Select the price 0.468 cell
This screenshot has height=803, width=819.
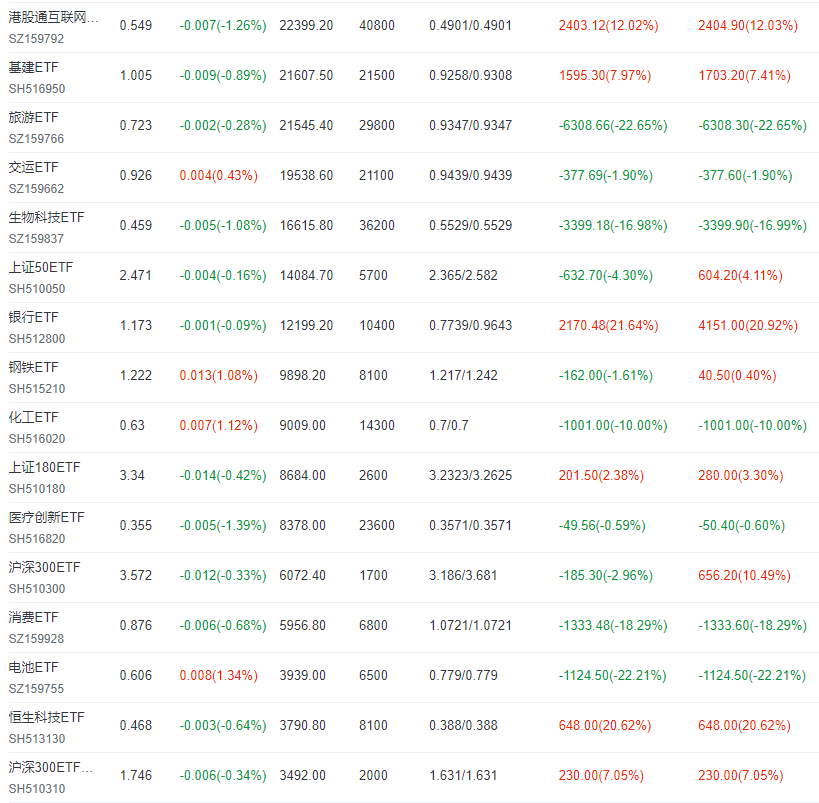(136, 726)
